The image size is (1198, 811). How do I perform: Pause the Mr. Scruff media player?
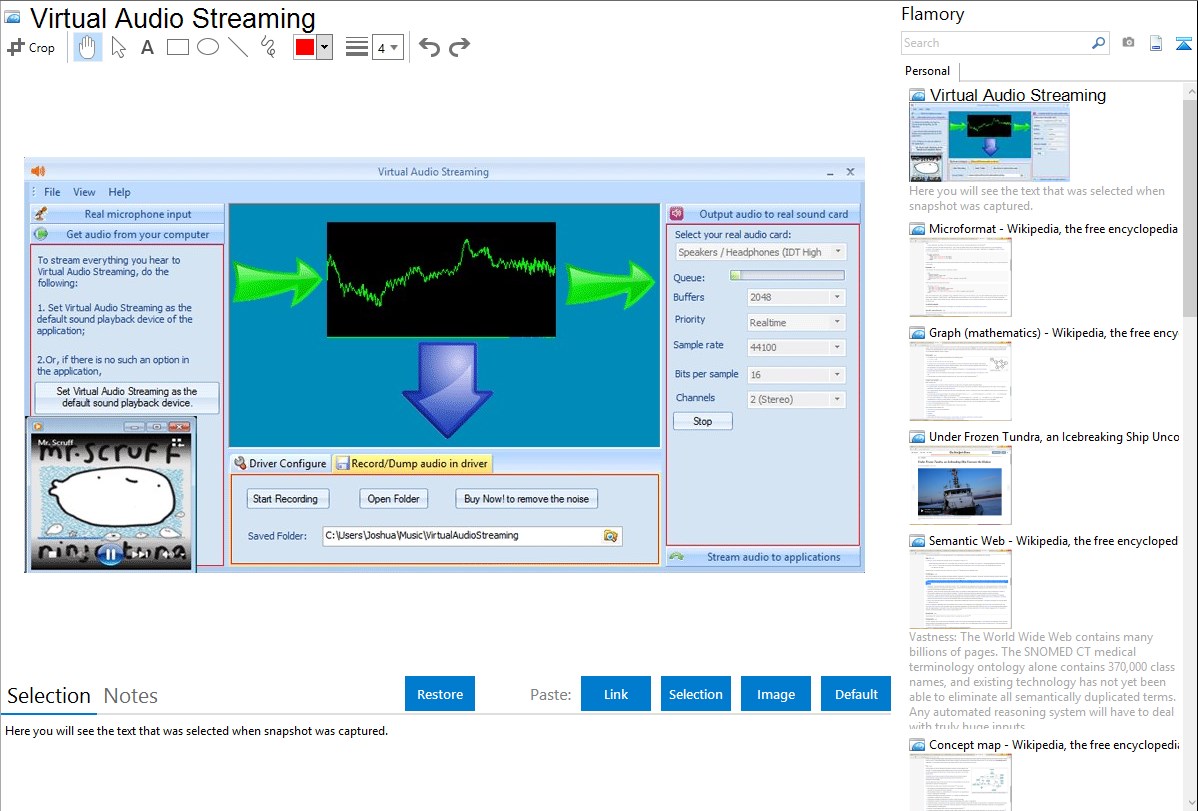point(110,554)
